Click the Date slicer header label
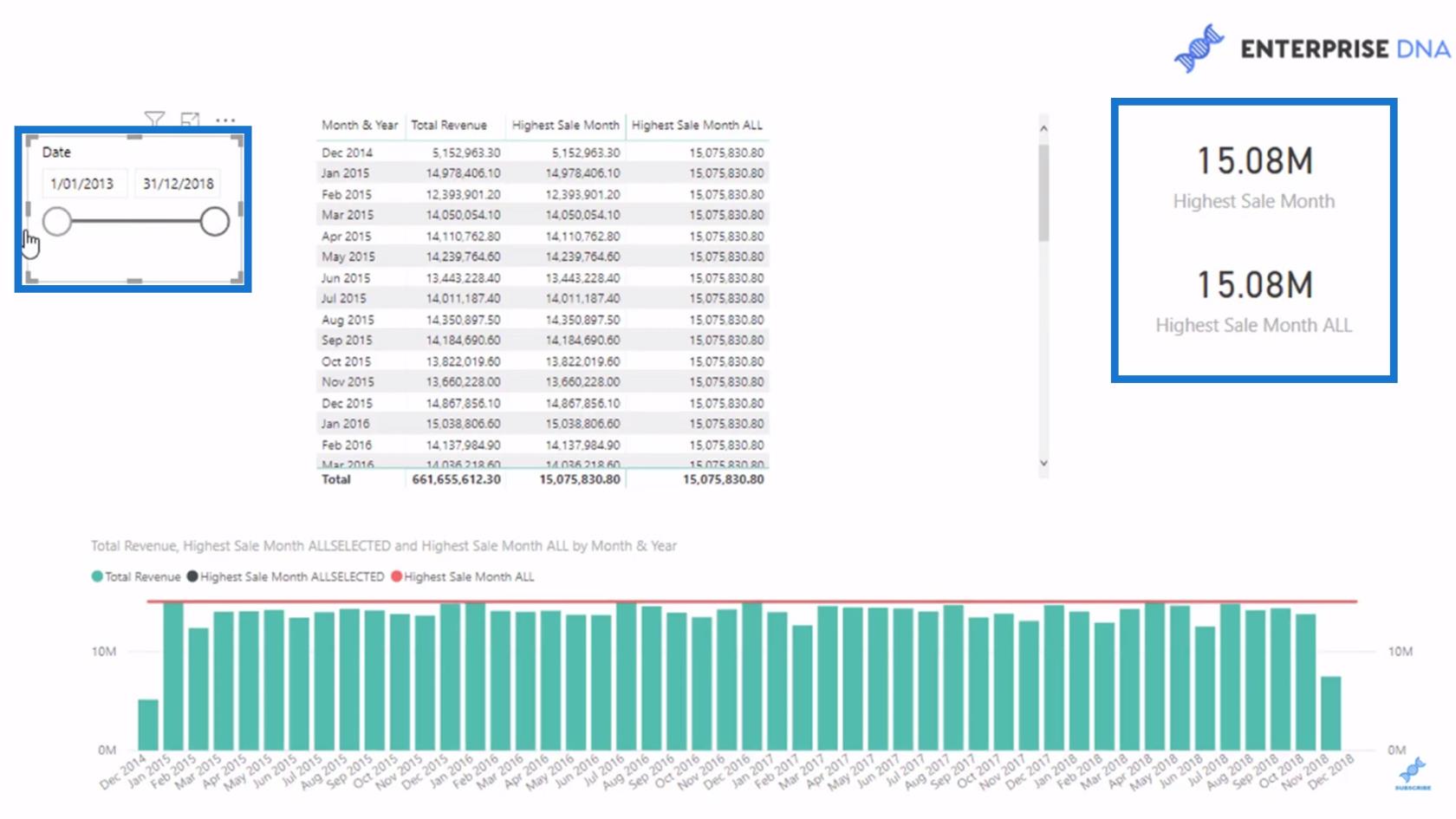 [56, 153]
